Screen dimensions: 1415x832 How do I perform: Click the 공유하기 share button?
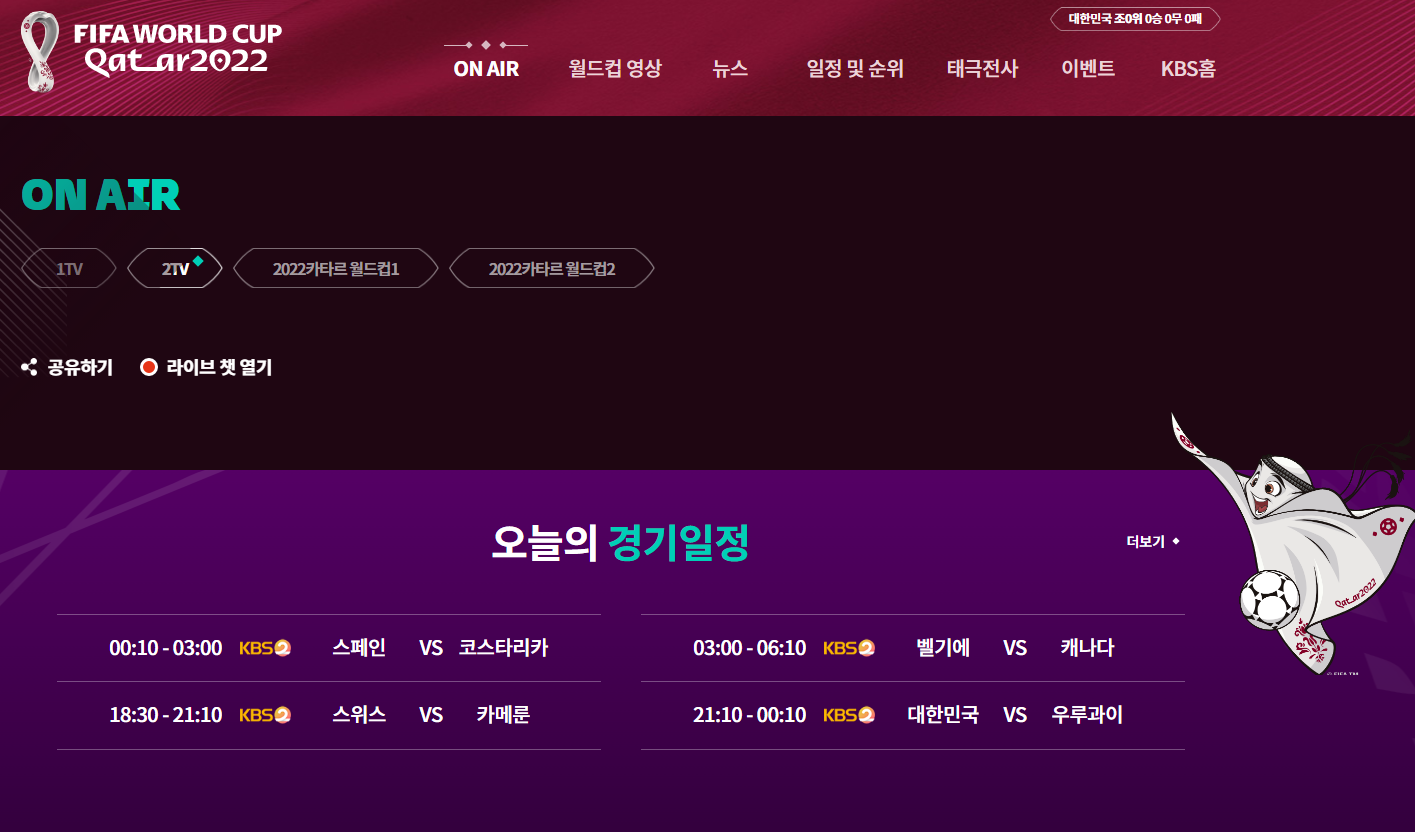tap(67, 367)
